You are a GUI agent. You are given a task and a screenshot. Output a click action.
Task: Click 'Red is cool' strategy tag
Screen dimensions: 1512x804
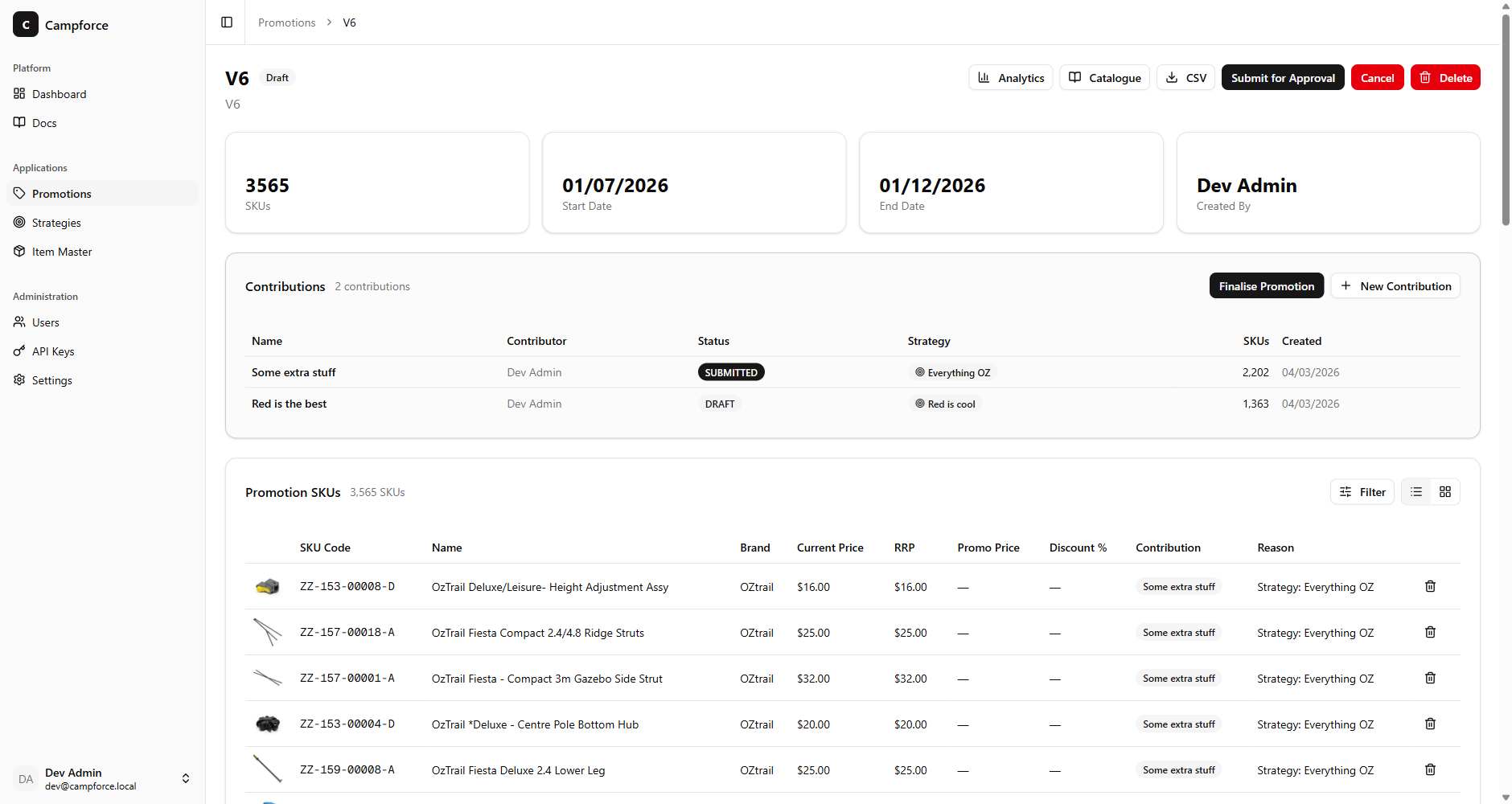[945, 404]
